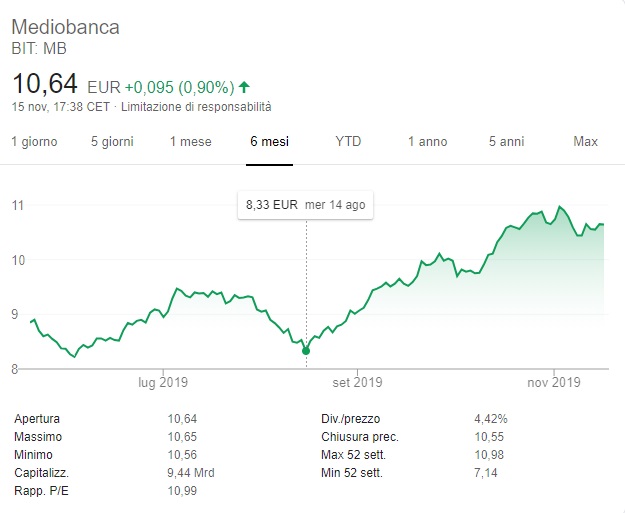
Task: Select the 5 anni tab
Action: (x=506, y=142)
